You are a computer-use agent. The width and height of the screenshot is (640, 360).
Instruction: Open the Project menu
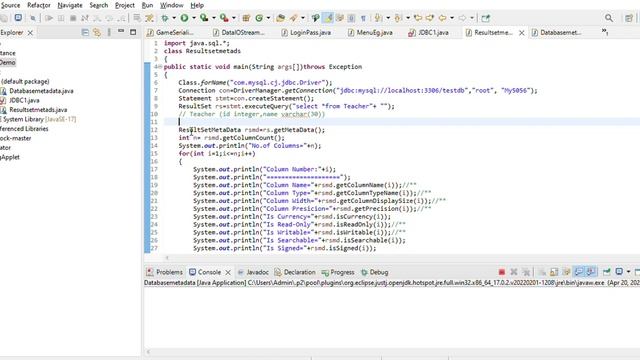coord(124,5)
